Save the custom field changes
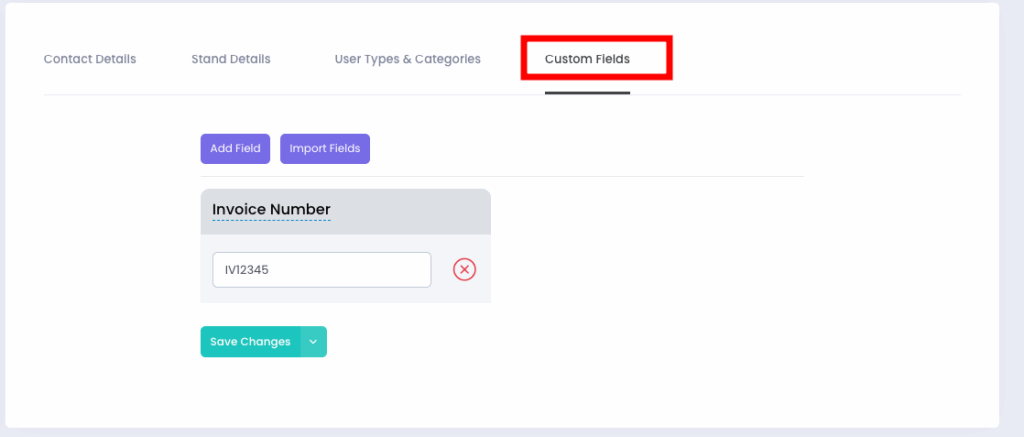 click(x=250, y=342)
